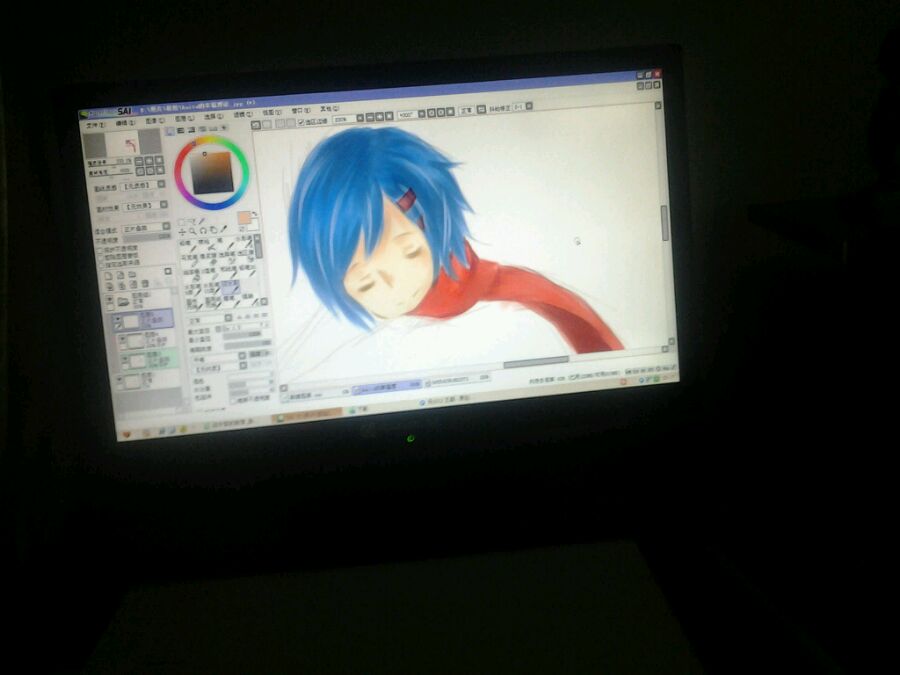
Task: Toggle the selection source checkbox
Action: point(101,265)
